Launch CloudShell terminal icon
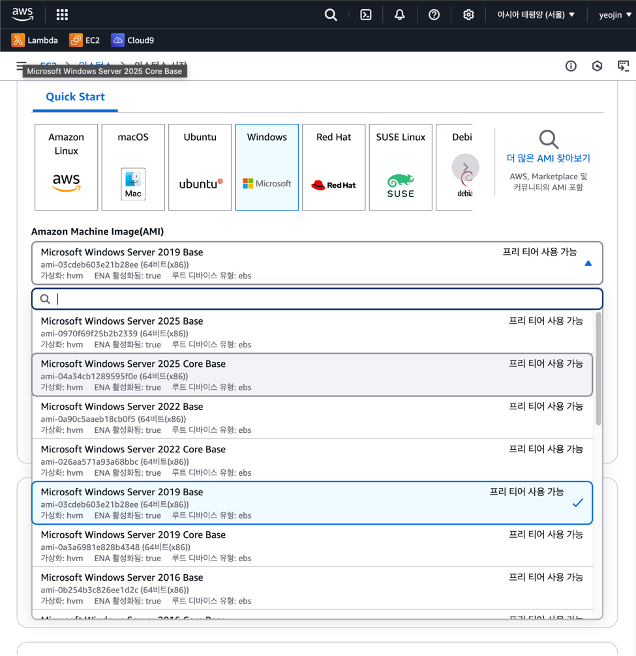This screenshot has height=656, width=636. point(366,15)
